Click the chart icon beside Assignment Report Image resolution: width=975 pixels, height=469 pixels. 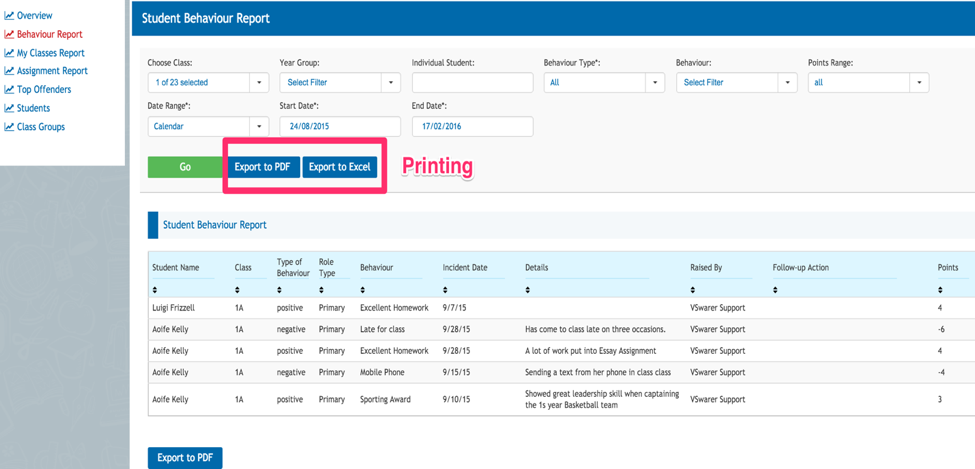tap(9, 71)
